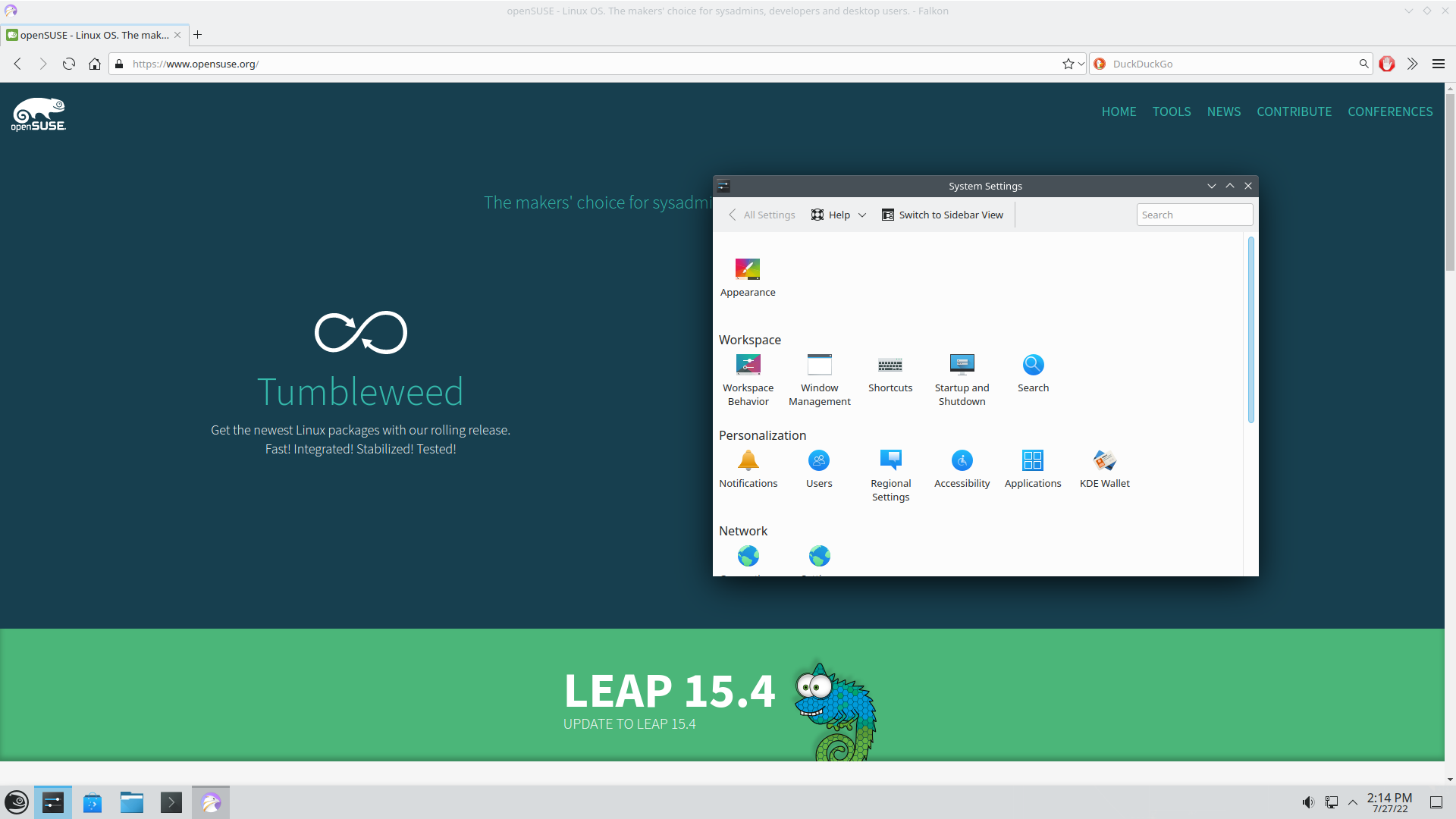Viewport: 1456px width, 819px height.
Task: Click the Leap chameleon mascot image
Action: point(836,711)
